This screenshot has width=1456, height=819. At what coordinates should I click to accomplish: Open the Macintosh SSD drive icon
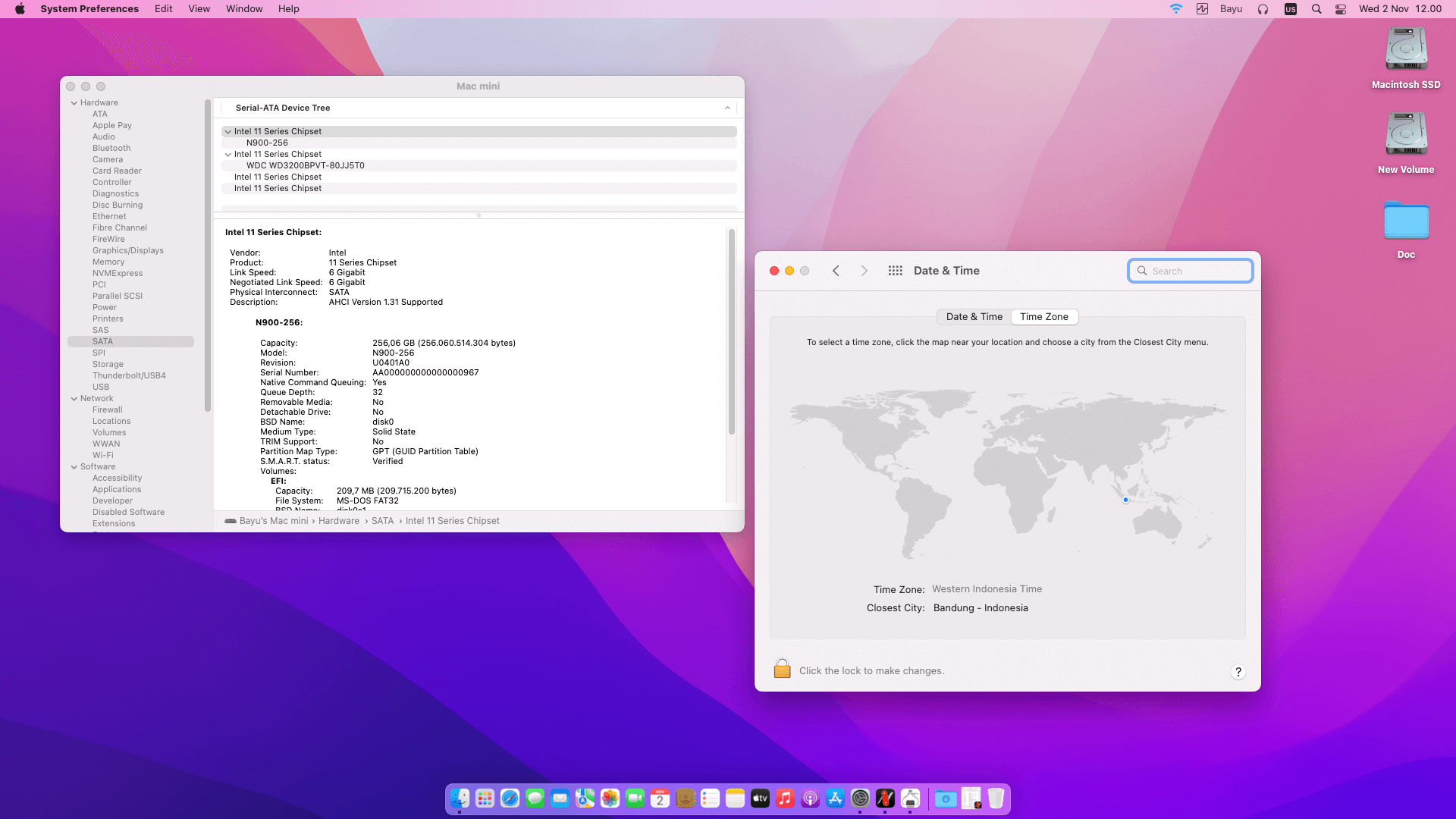[1406, 50]
